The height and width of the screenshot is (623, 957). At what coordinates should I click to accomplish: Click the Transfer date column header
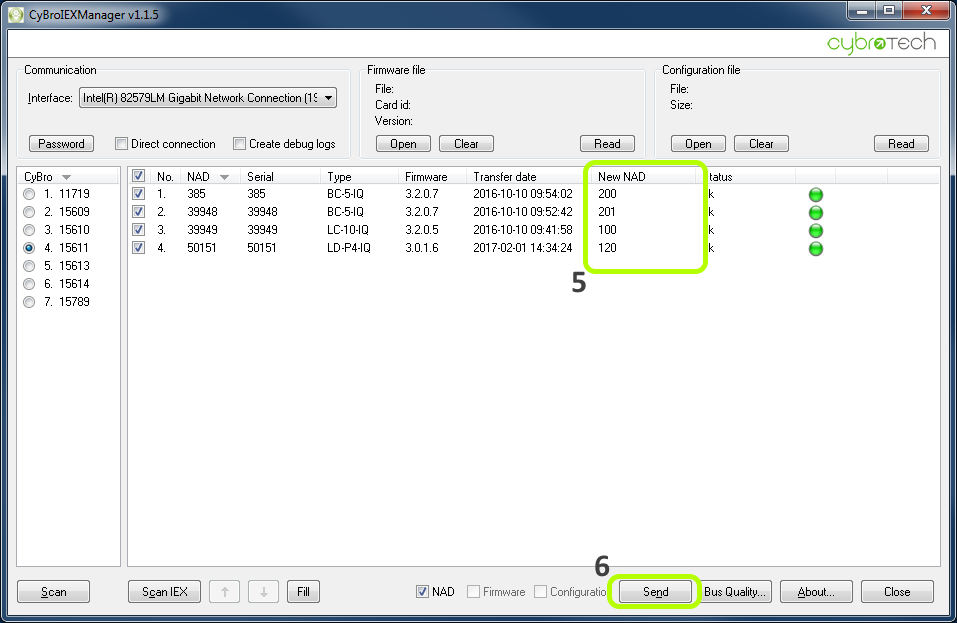505,177
